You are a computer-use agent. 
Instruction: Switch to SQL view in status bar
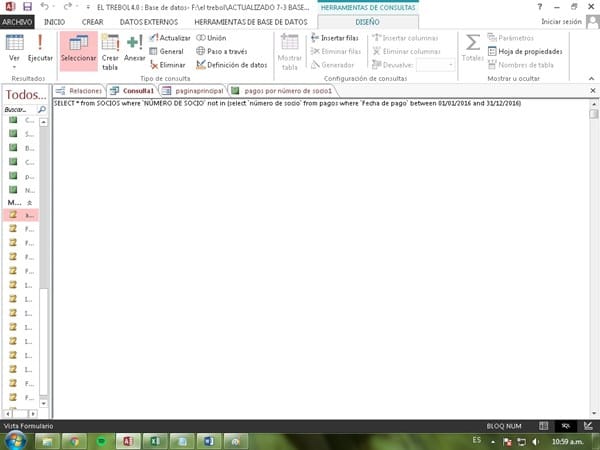[566, 426]
